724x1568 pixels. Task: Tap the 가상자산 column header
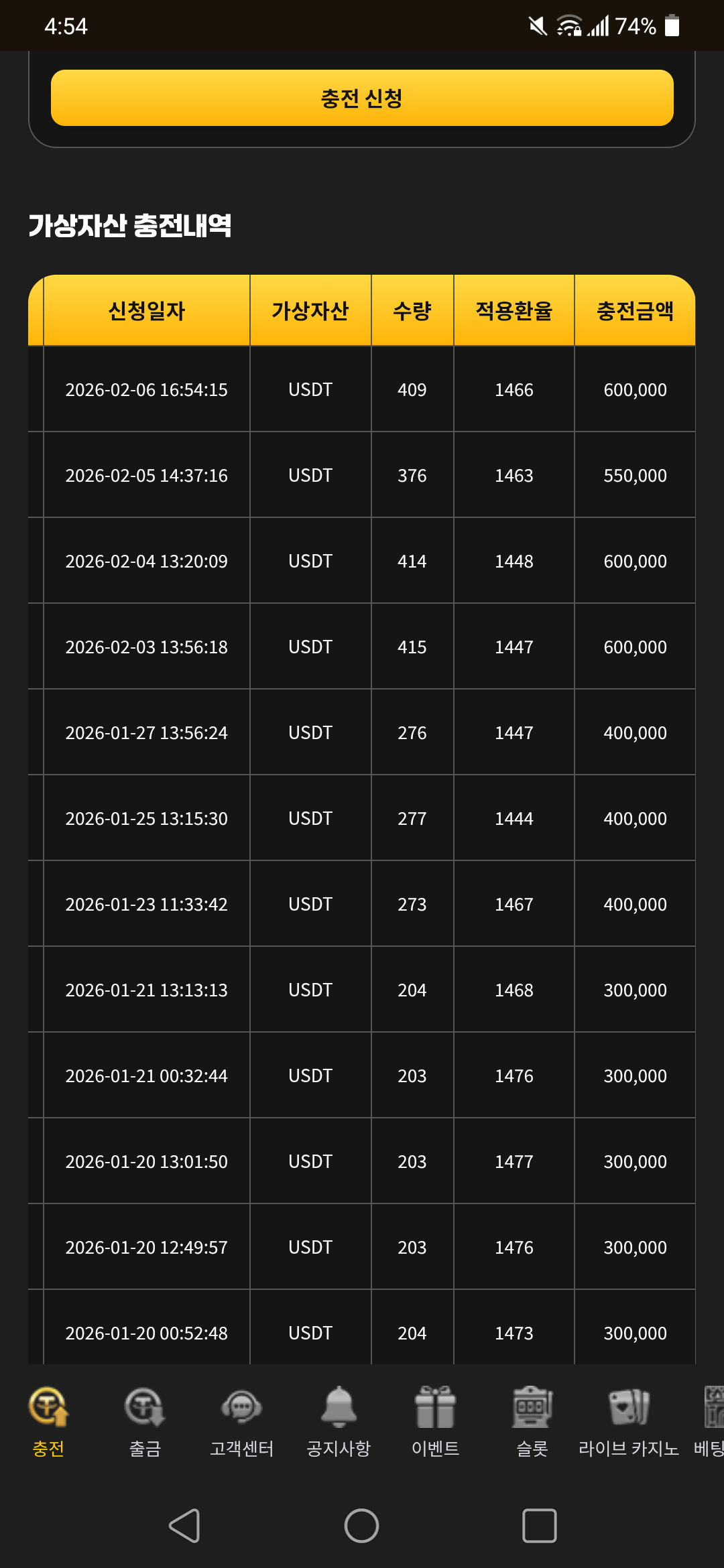click(310, 311)
